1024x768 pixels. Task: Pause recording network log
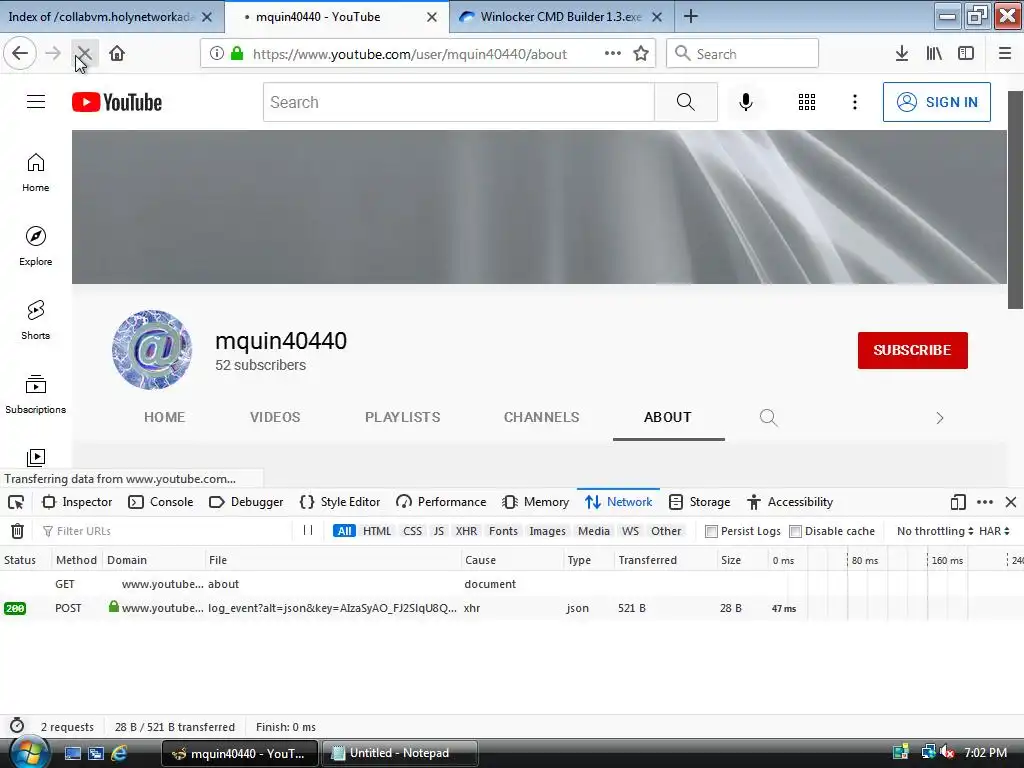tap(308, 530)
